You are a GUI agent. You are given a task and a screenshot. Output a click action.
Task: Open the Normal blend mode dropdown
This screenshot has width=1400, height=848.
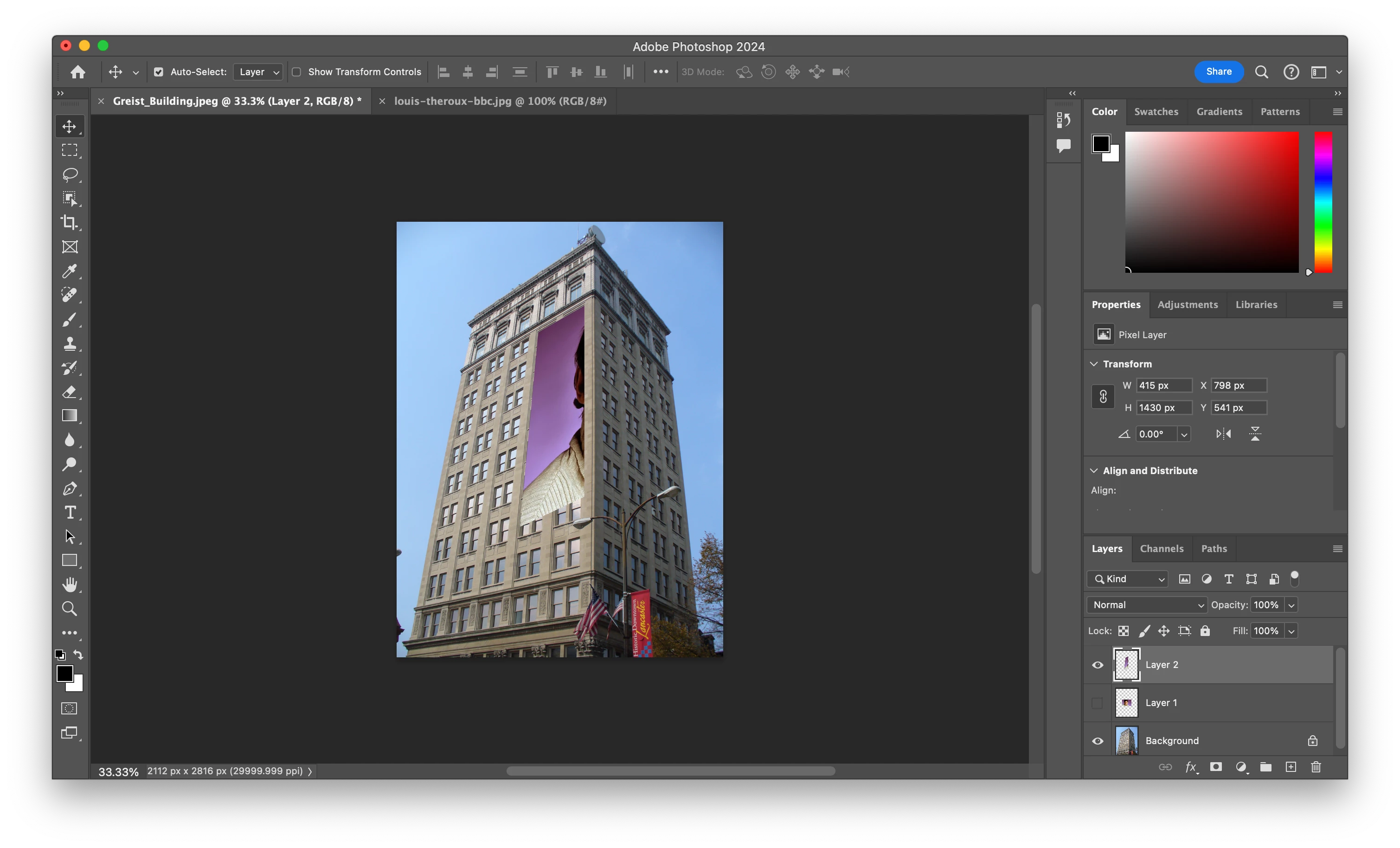click(x=1148, y=605)
